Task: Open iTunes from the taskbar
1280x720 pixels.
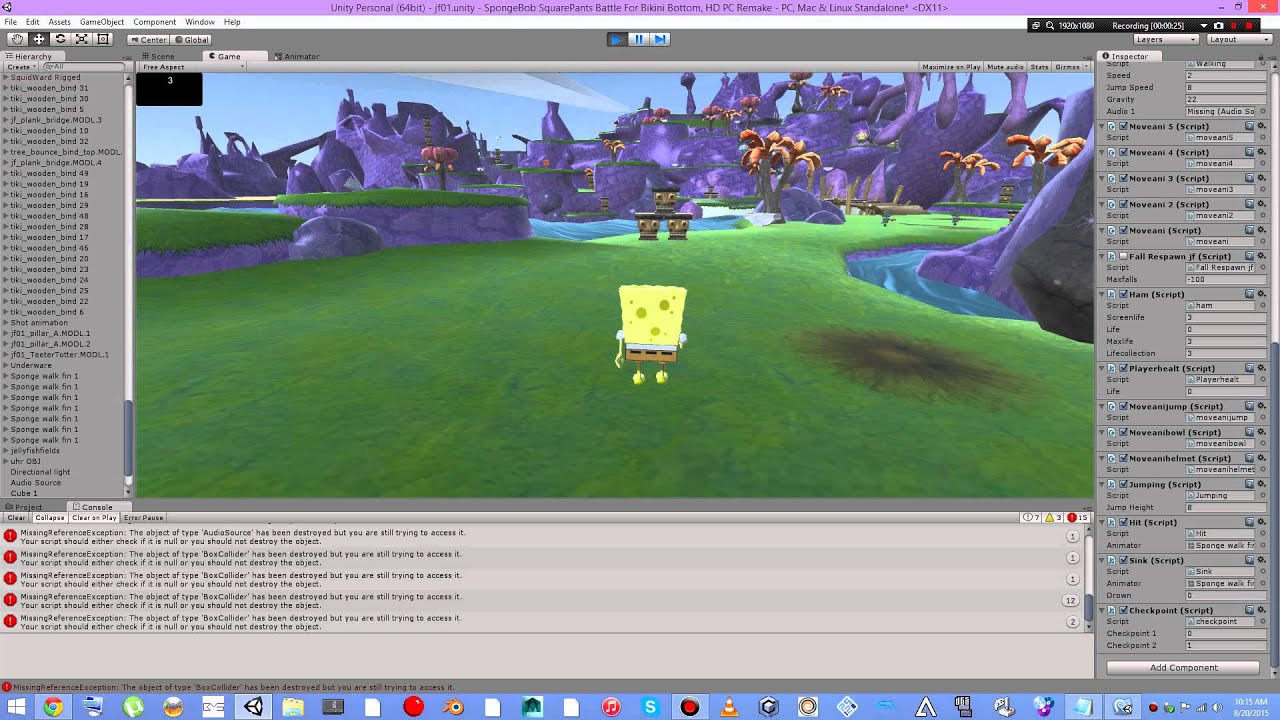Action: (611, 707)
